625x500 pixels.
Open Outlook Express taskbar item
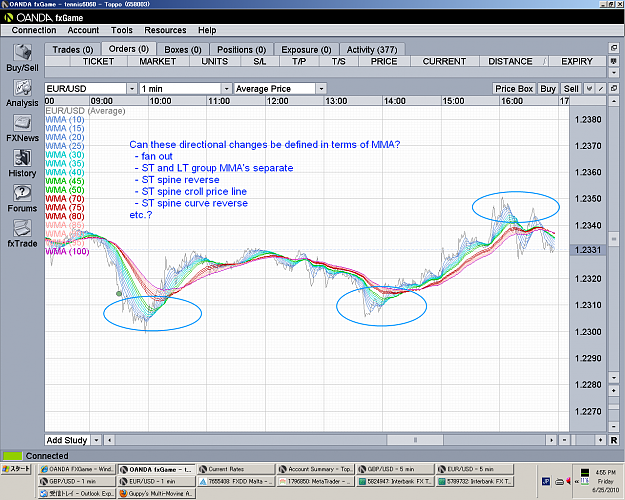pyautogui.click(x=77, y=493)
